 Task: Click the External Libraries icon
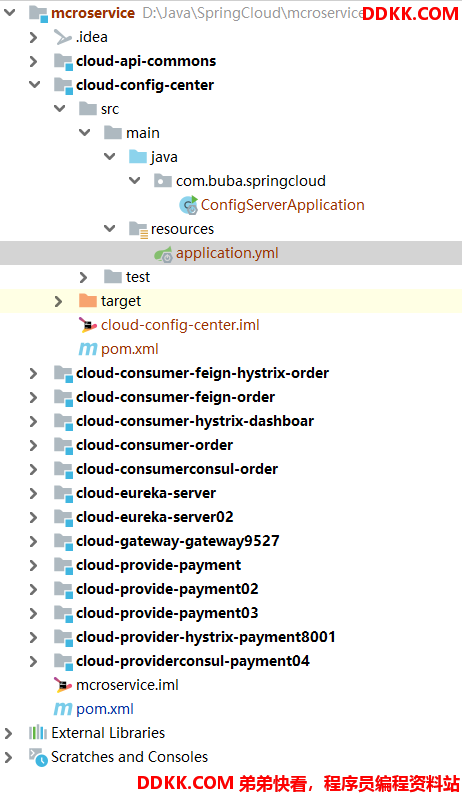click(x=38, y=732)
